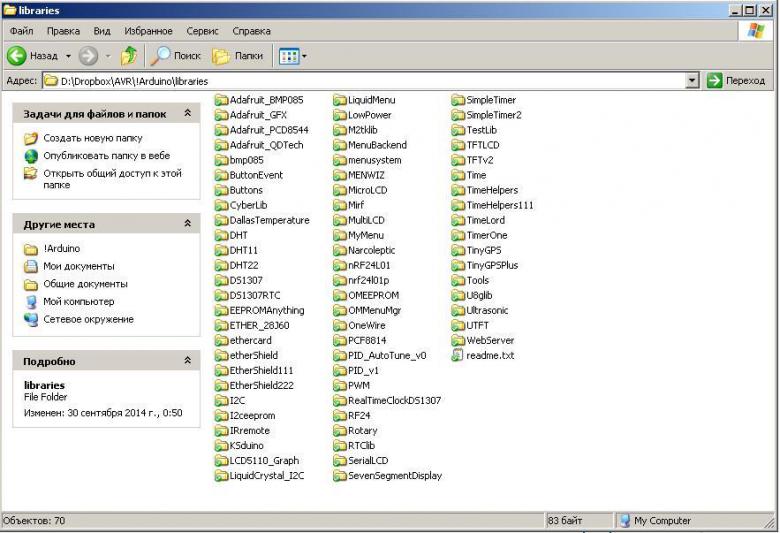This screenshot has height=533, width=780.
Task: Open Сетевое окружение link
Action: [x=88, y=319]
